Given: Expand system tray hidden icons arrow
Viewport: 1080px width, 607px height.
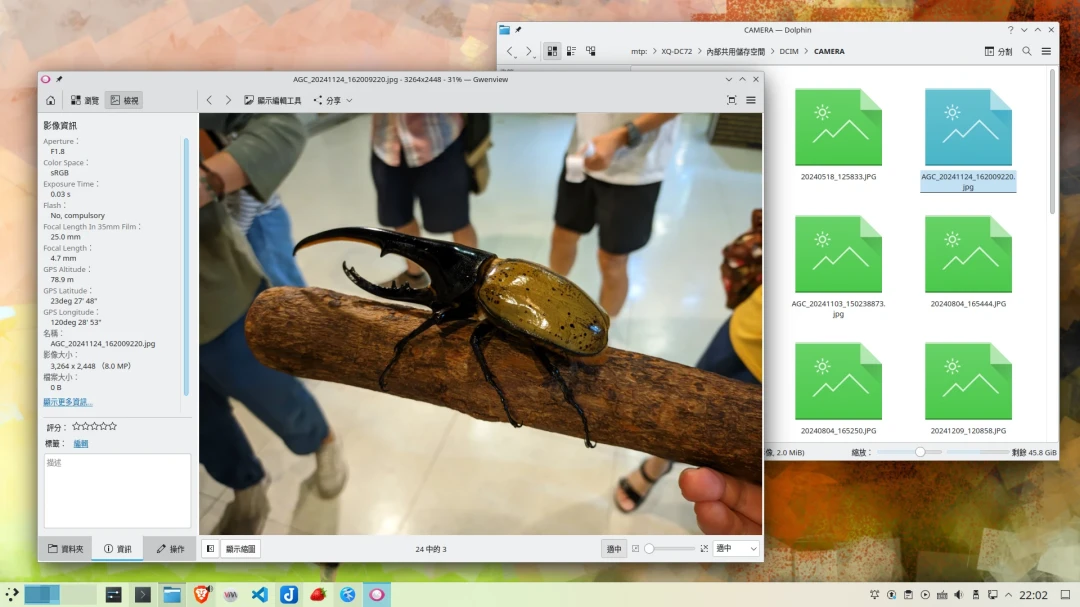Looking at the screenshot, I should coord(1007,595).
